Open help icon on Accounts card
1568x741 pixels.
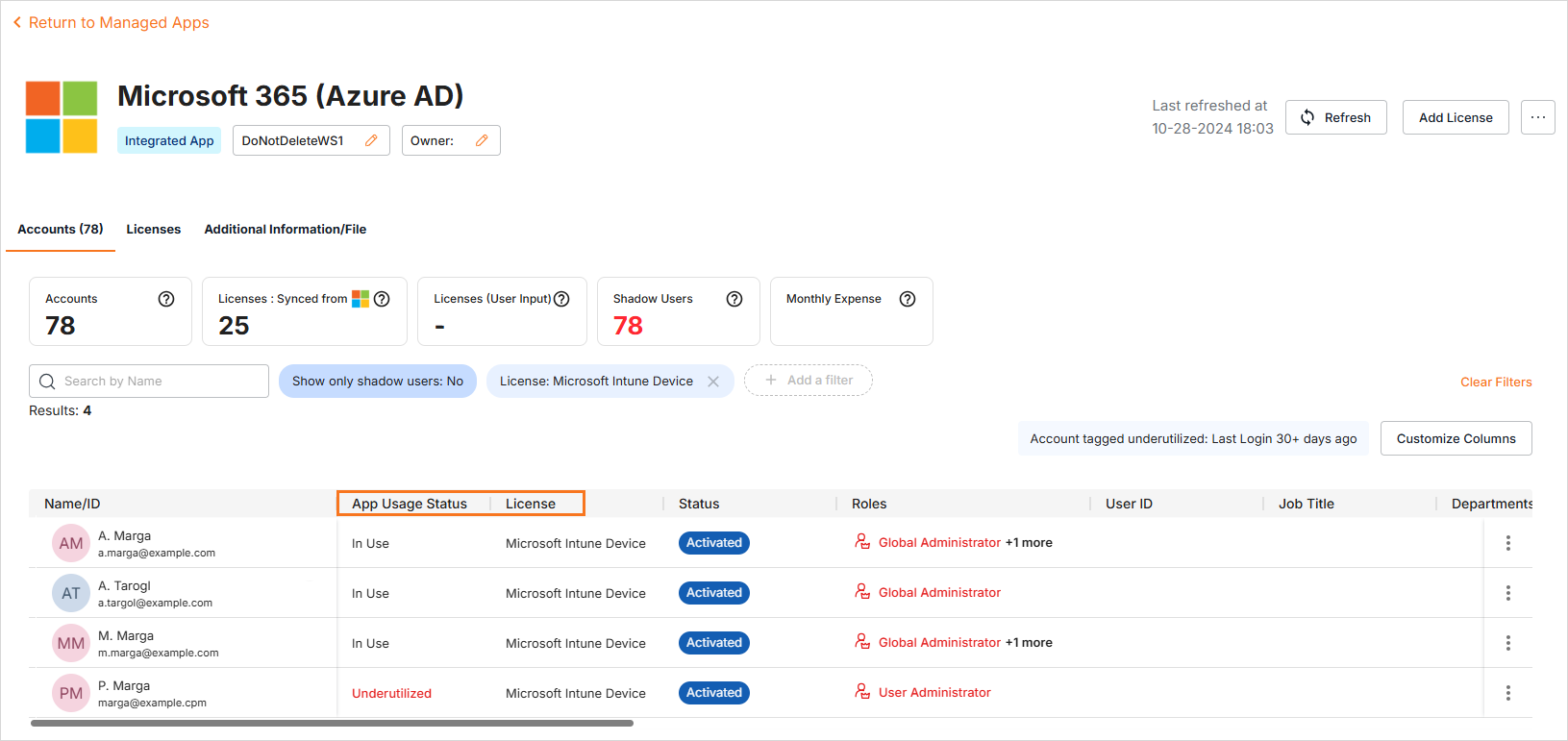[x=166, y=299]
